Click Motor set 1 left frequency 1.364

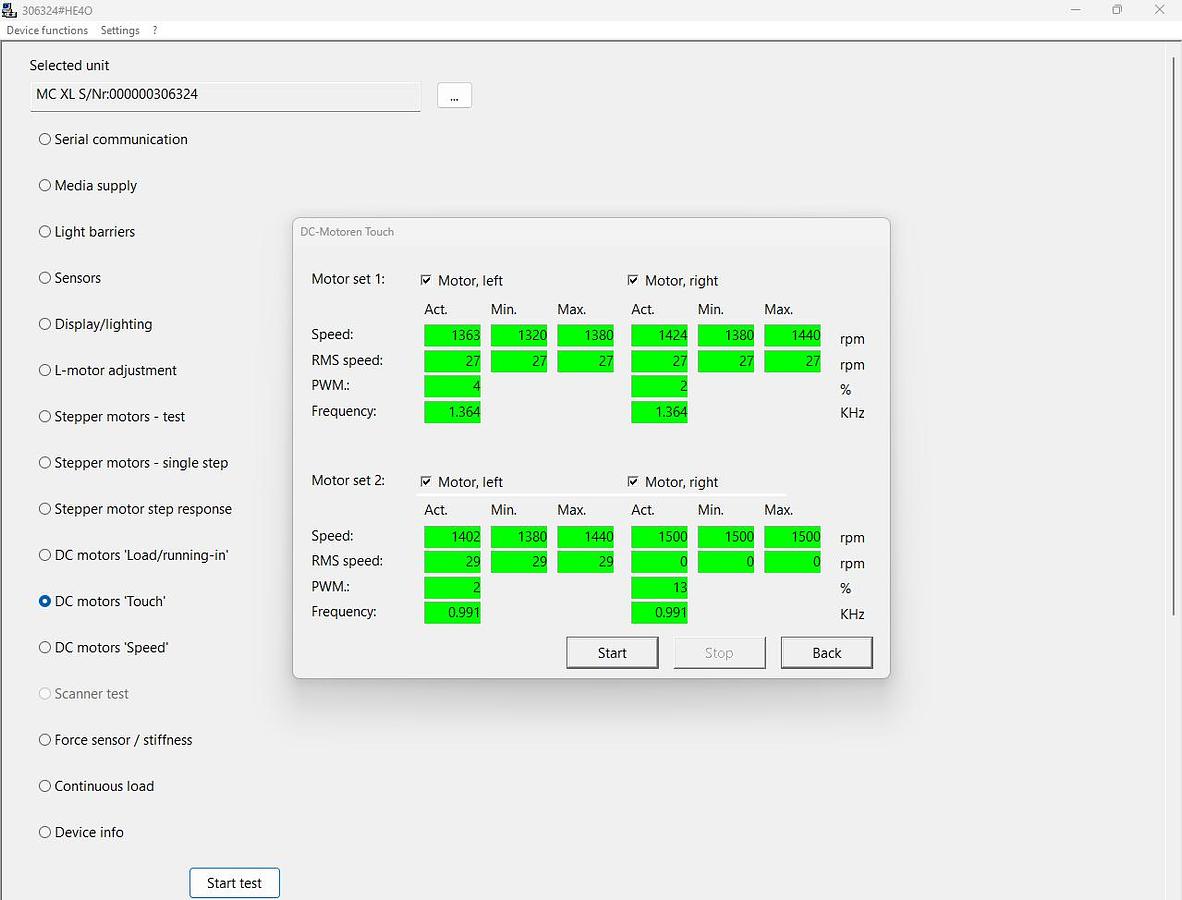click(x=452, y=412)
